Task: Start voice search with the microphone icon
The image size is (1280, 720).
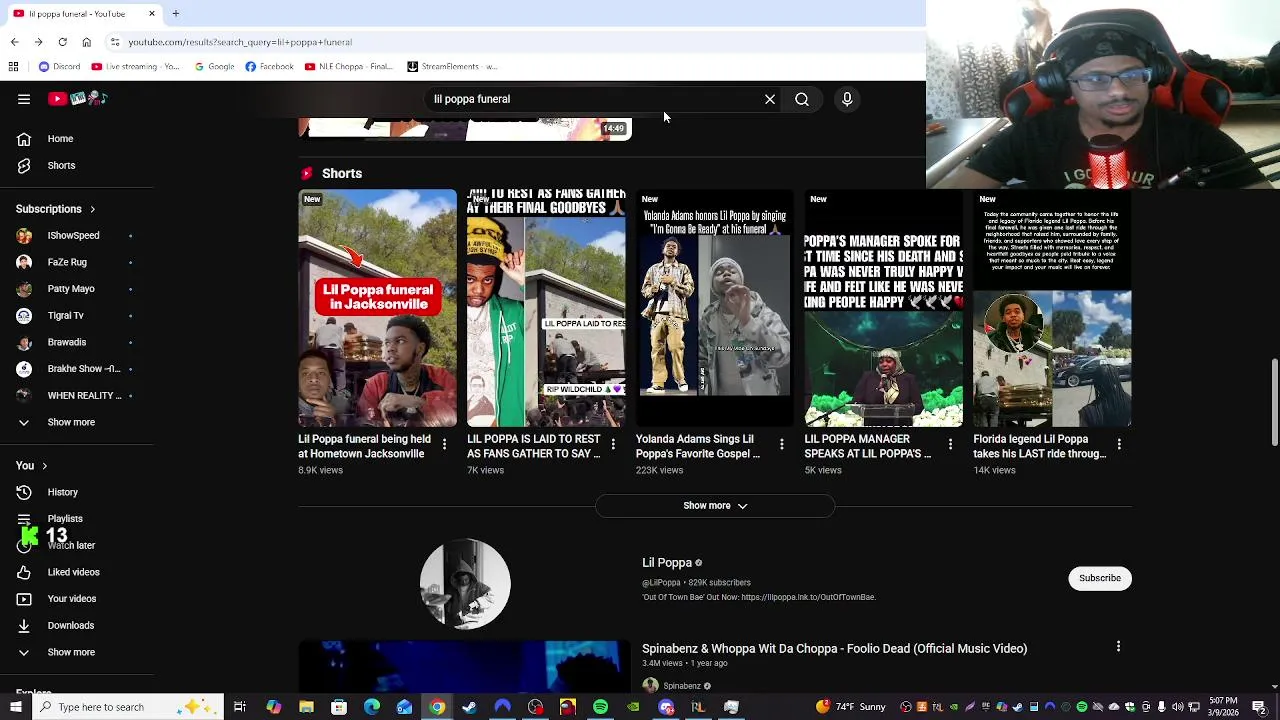Action: click(x=847, y=99)
